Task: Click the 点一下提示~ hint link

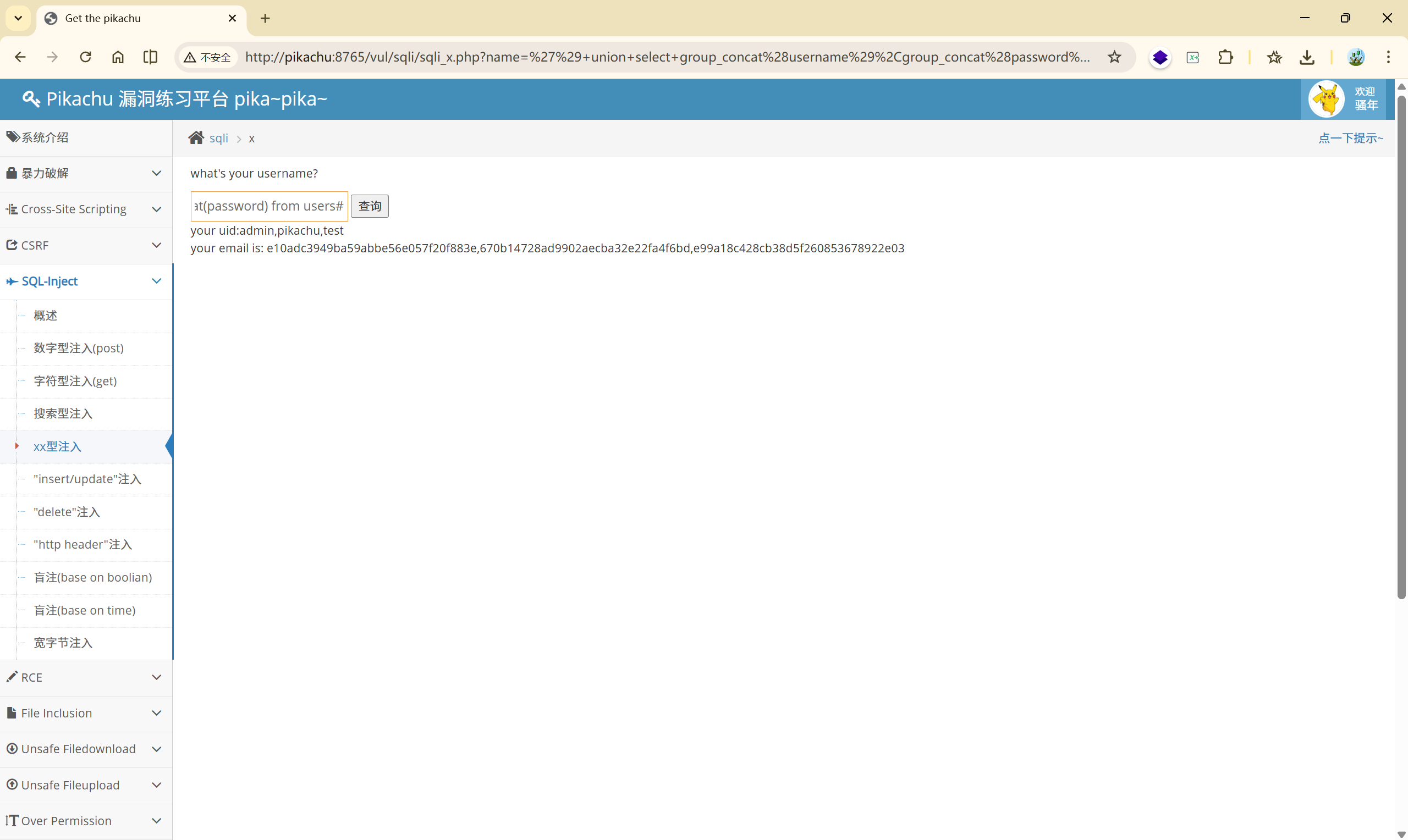Action: pos(1350,138)
